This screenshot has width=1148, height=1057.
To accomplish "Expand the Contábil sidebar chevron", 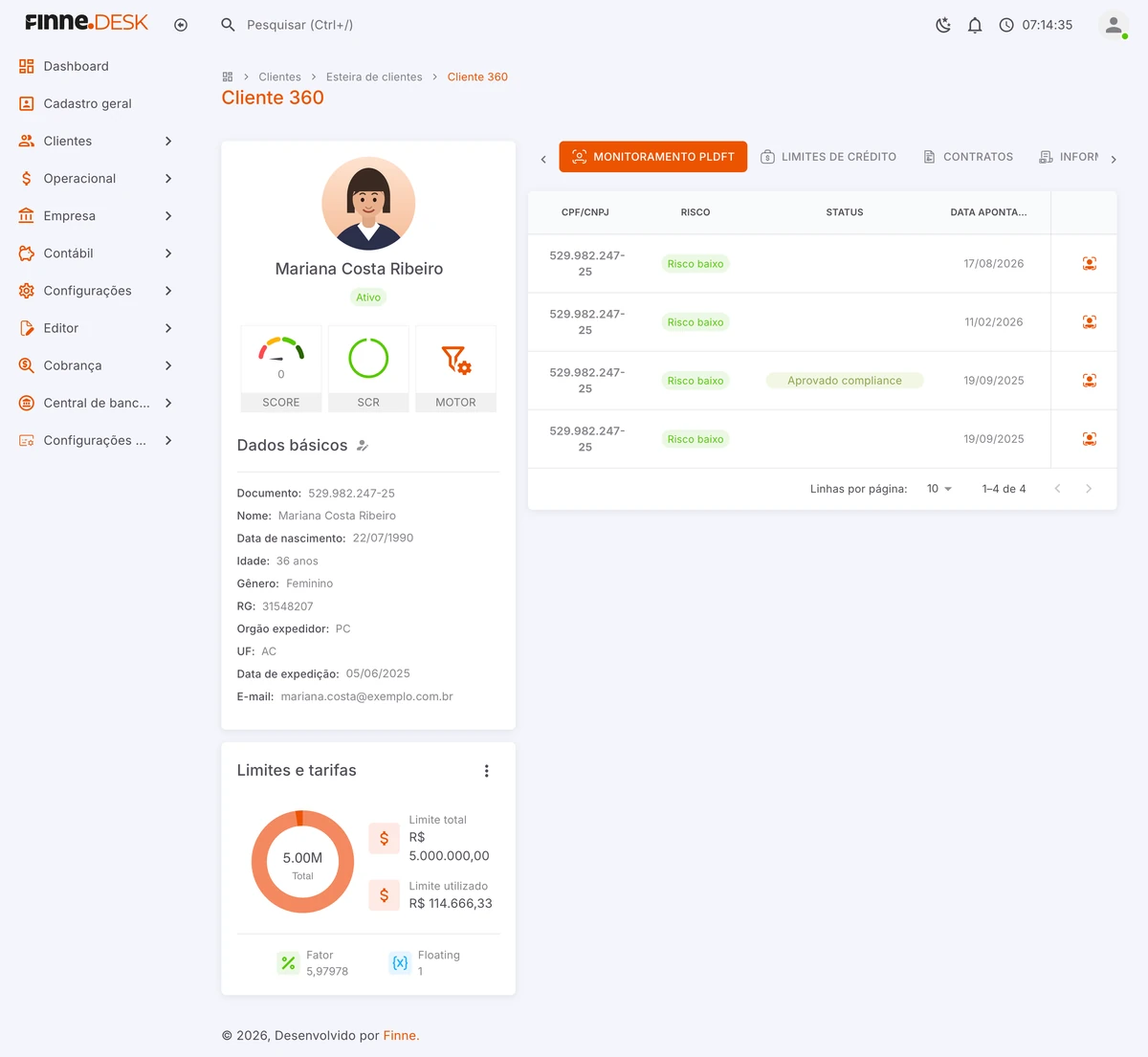I will point(168,253).
